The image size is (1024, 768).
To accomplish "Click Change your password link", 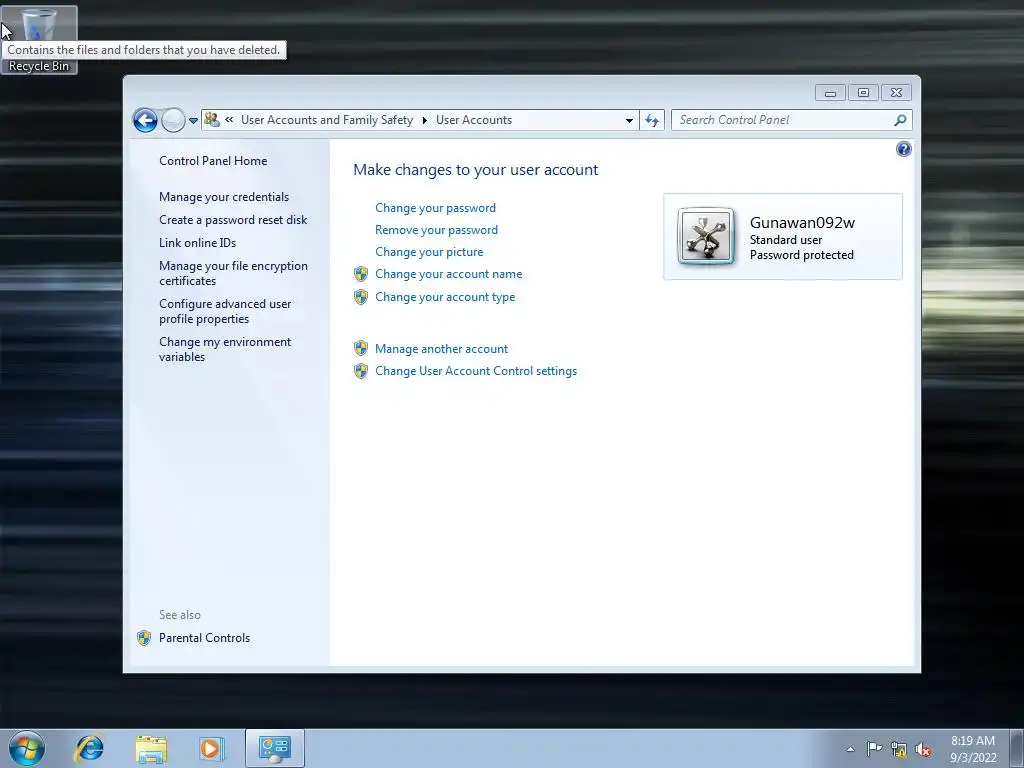I will coord(436,208).
